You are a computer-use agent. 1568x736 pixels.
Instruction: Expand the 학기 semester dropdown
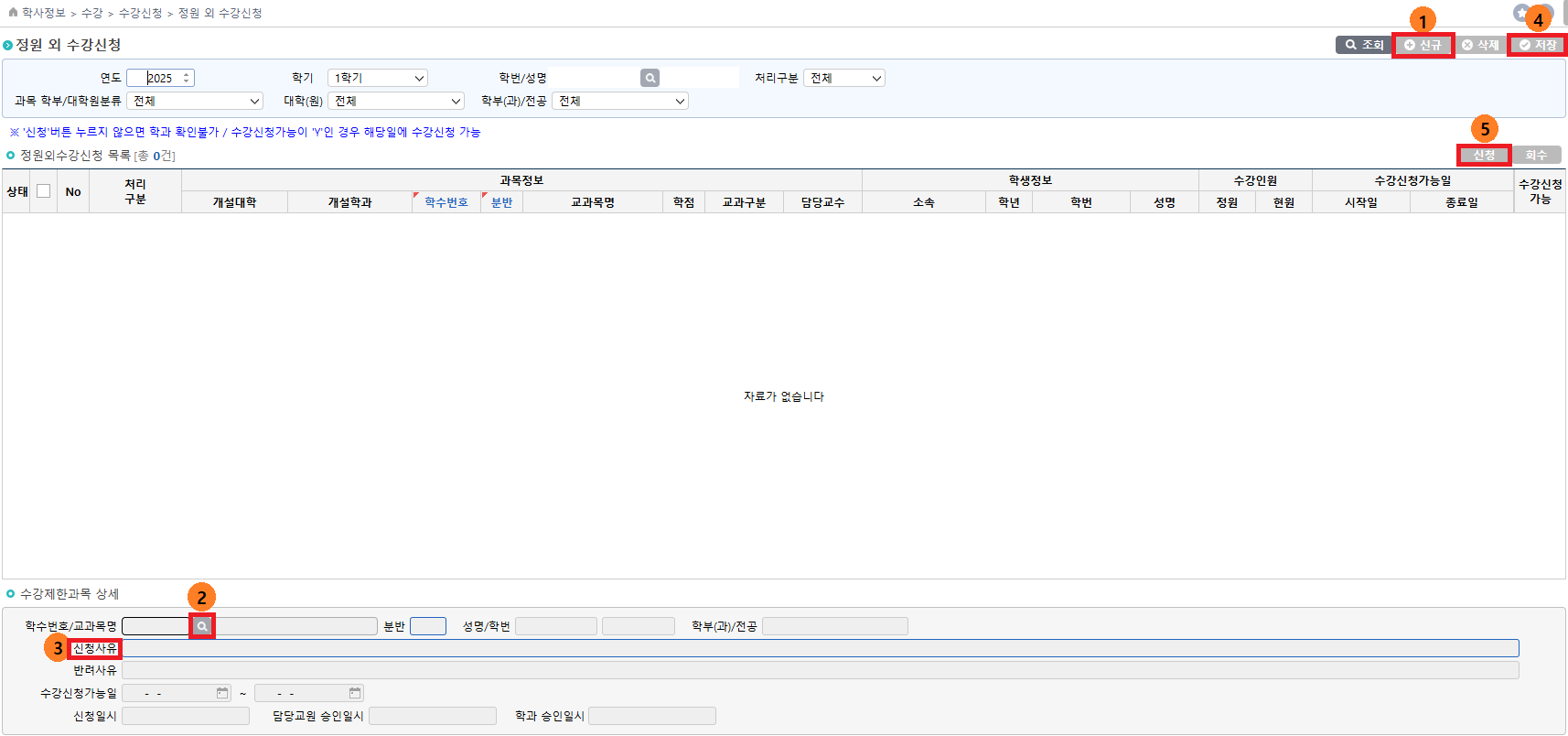(x=378, y=79)
